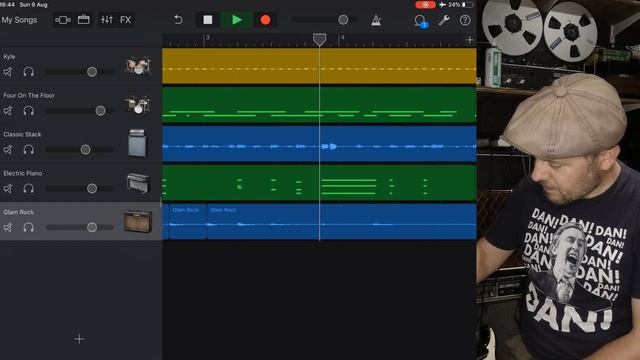Tap bar 3 marker on the ruler
This screenshot has width=640, height=360.
tap(207, 38)
